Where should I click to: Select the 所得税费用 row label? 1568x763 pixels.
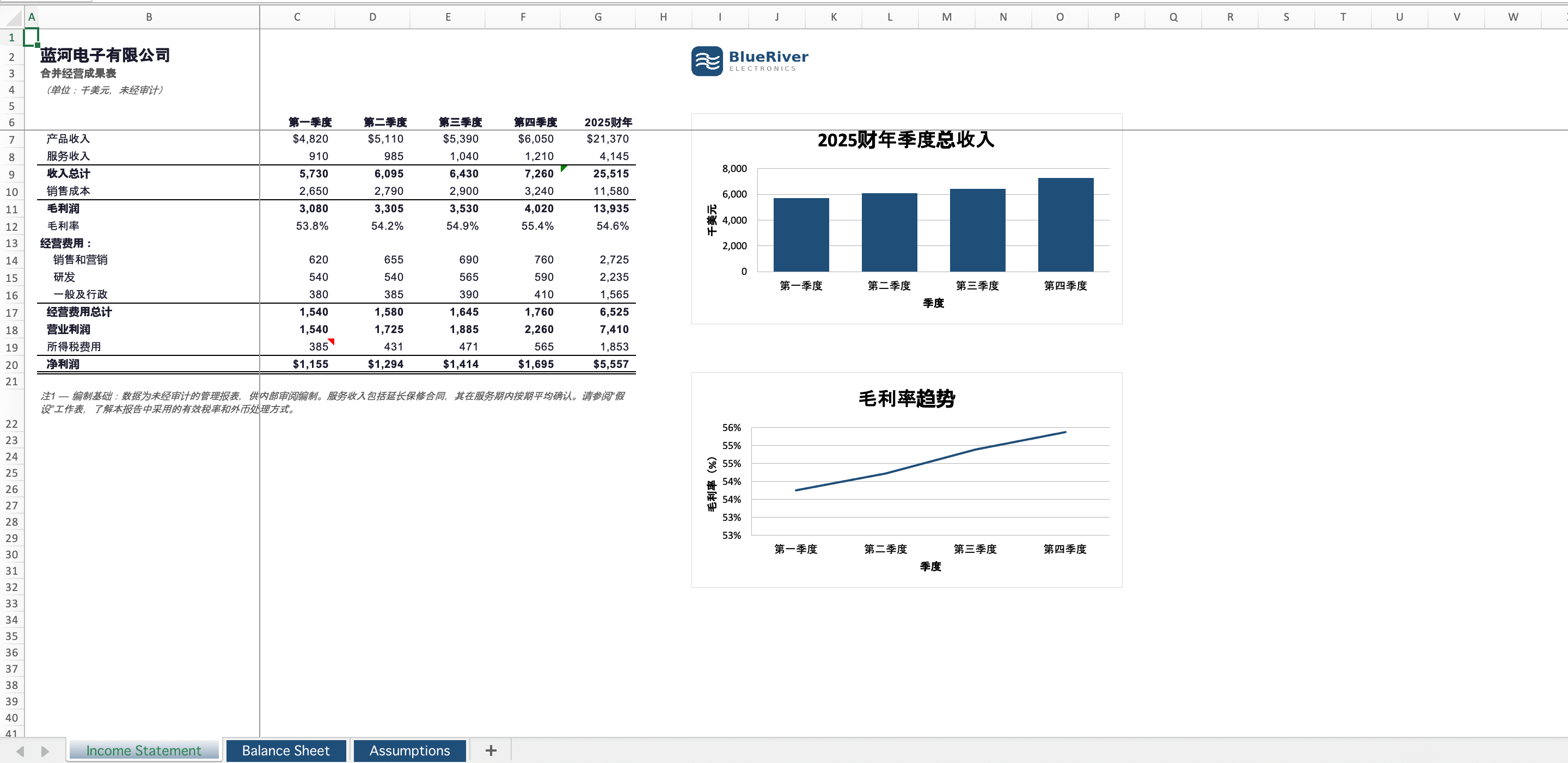tap(73, 347)
